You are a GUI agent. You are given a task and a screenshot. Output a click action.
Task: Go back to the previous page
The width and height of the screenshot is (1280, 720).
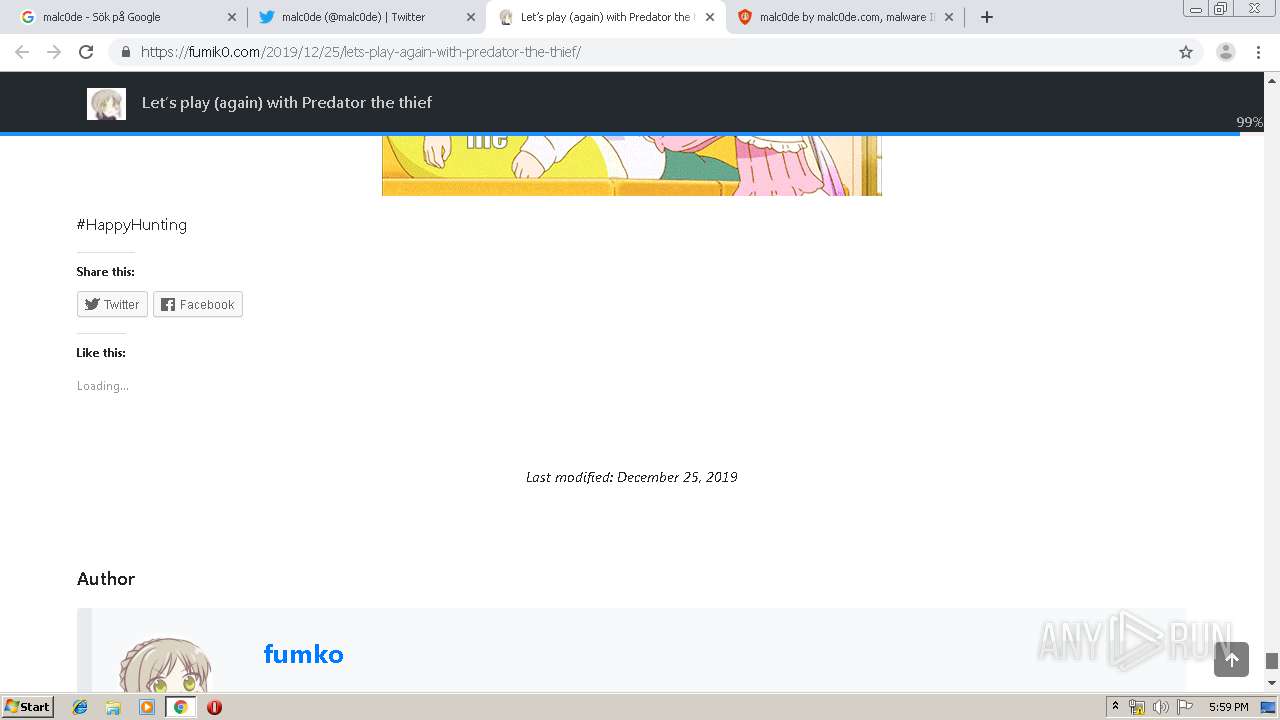[22, 52]
